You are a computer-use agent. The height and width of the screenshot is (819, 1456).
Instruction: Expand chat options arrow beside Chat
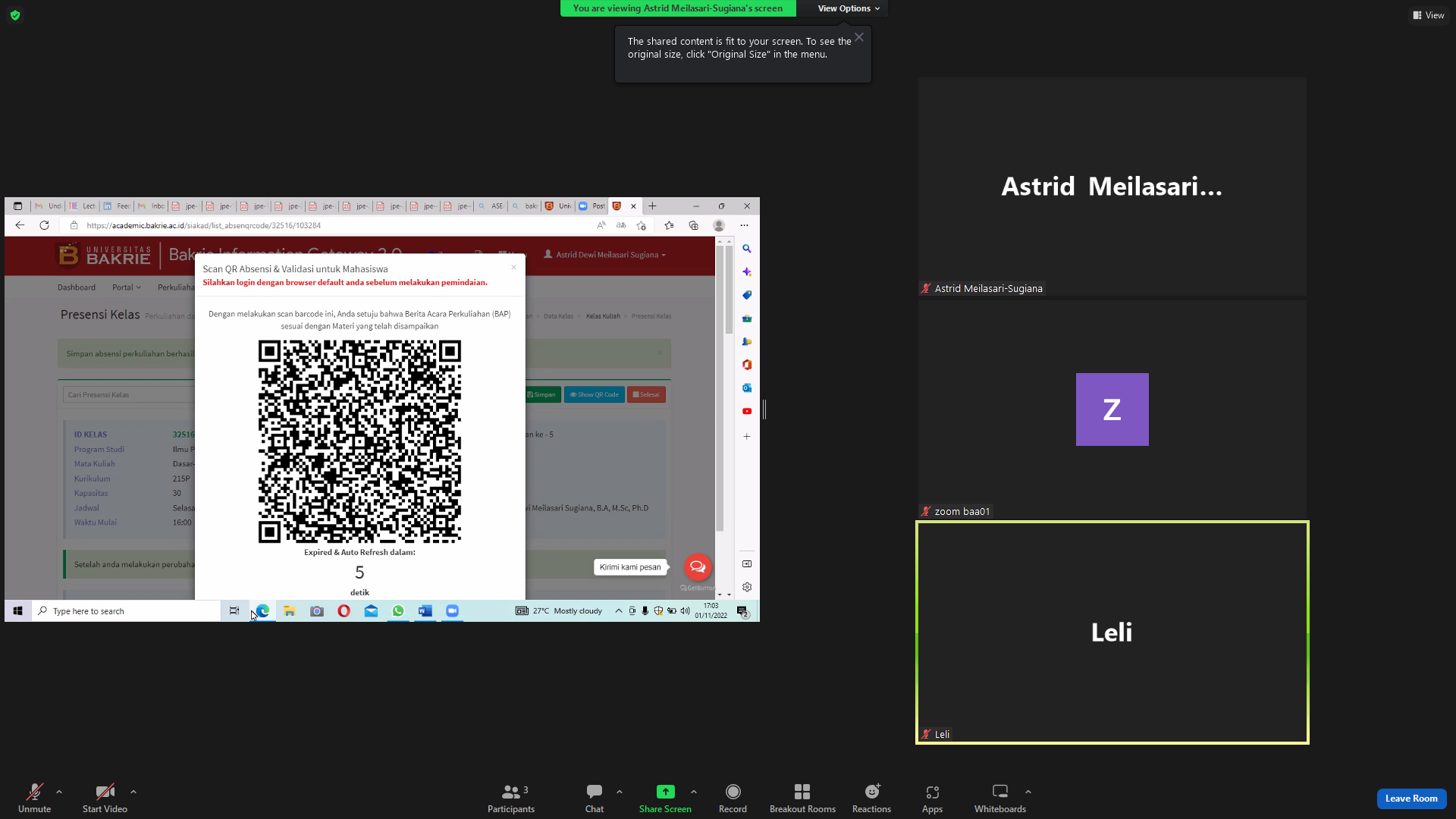pos(620,792)
